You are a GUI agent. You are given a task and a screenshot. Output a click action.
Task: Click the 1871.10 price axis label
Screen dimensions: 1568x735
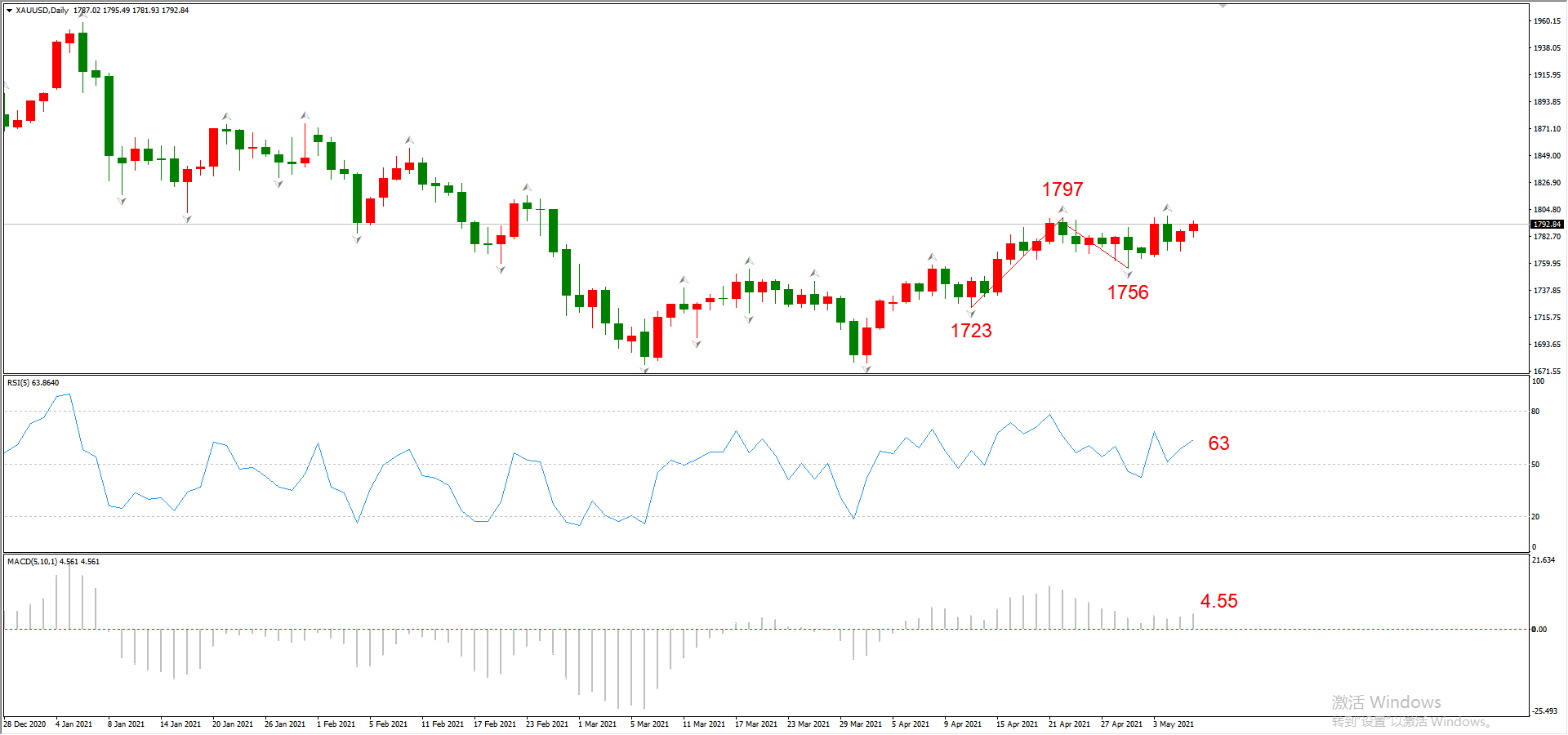coord(1547,129)
